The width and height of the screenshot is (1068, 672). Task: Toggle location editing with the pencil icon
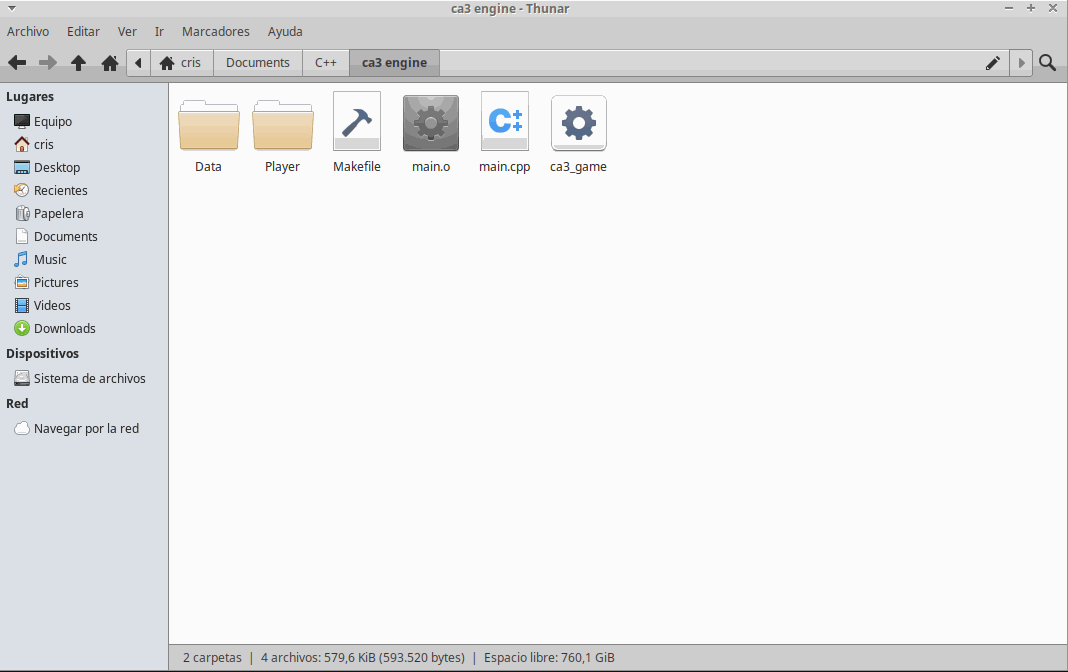click(x=992, y=63)
